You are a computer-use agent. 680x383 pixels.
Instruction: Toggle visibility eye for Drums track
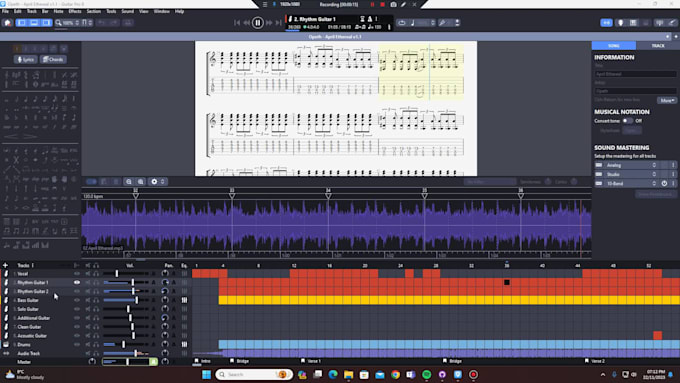77,344
